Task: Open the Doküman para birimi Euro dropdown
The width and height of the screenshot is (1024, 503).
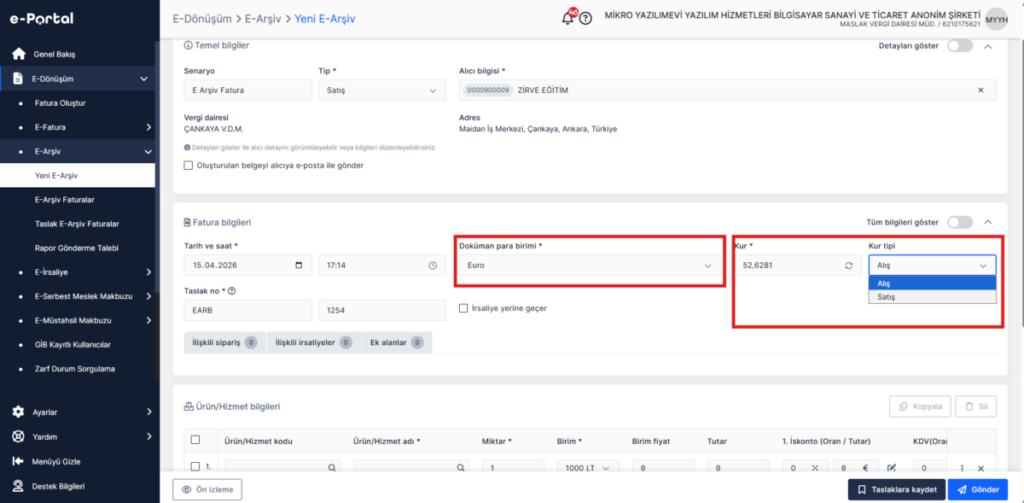Action: 590,266
